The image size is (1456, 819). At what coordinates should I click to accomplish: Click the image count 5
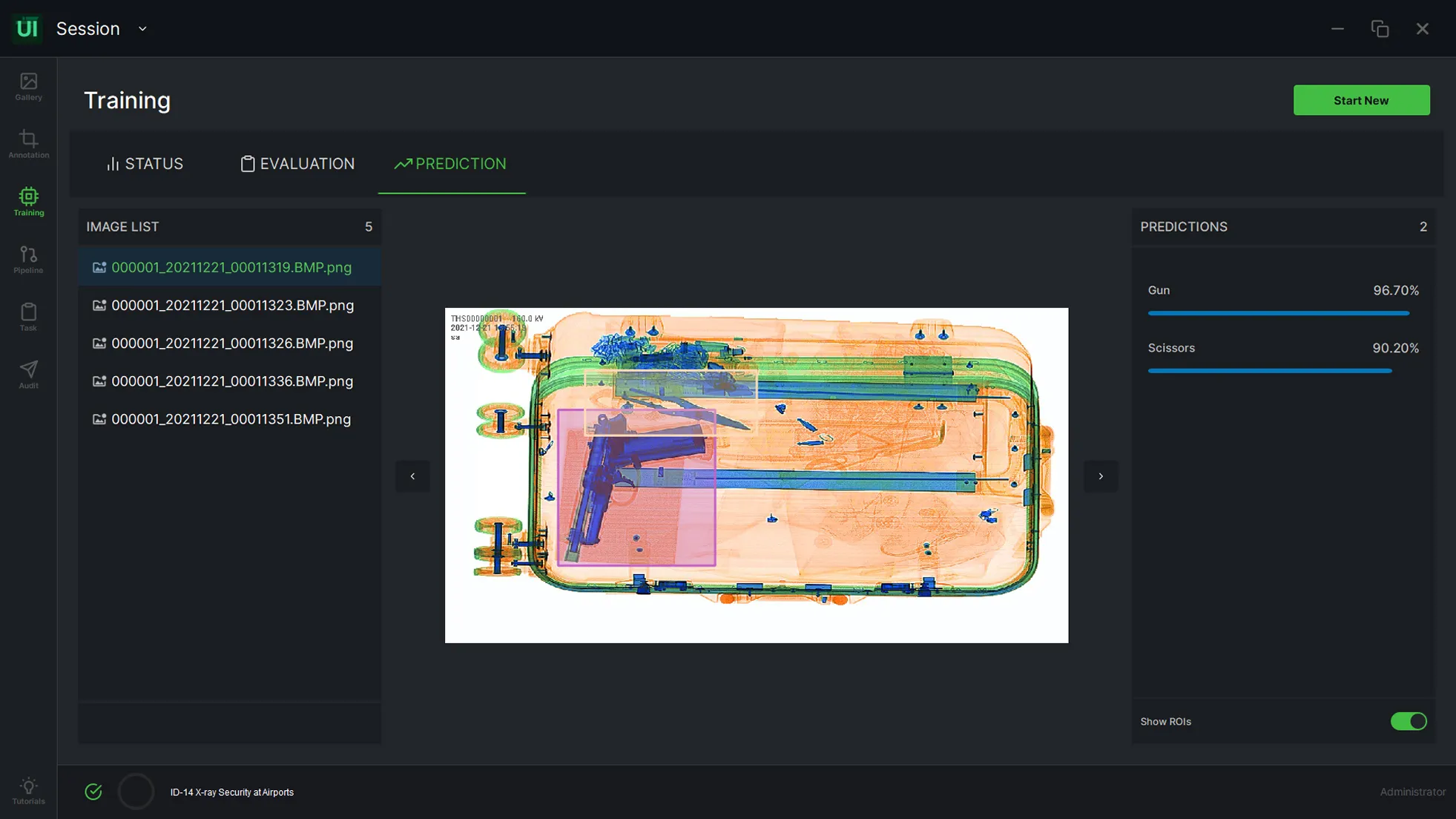click(369, 227)
